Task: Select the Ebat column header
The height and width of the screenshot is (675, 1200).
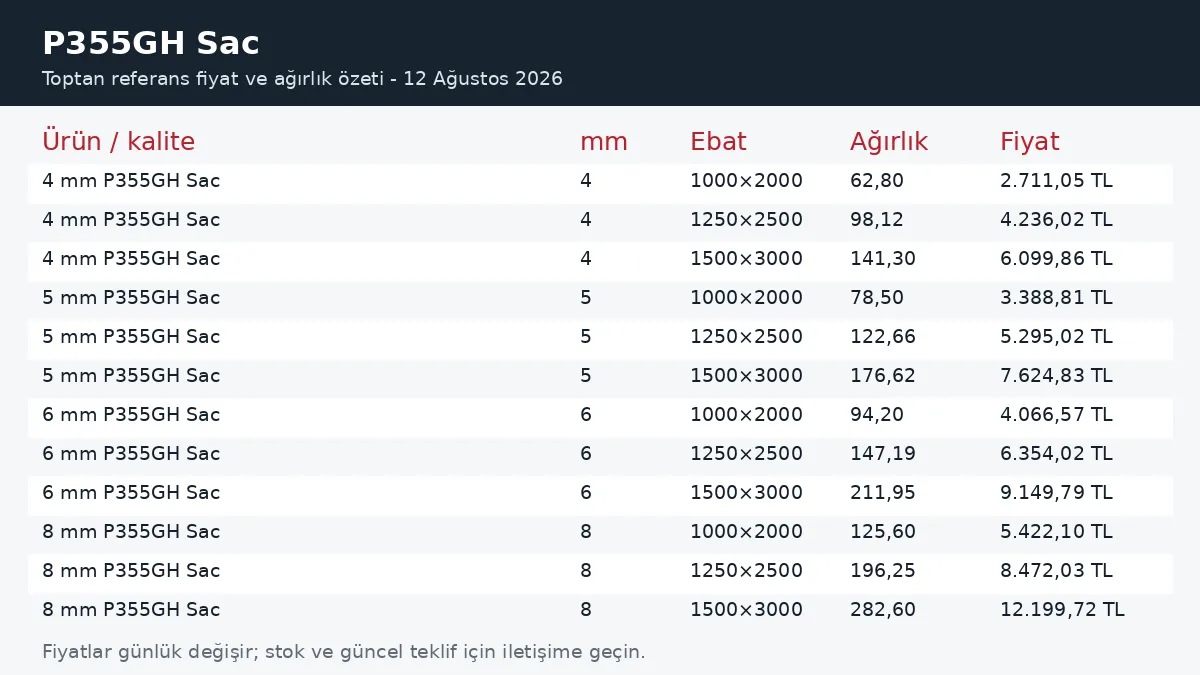Action: [x=718, y=141]
